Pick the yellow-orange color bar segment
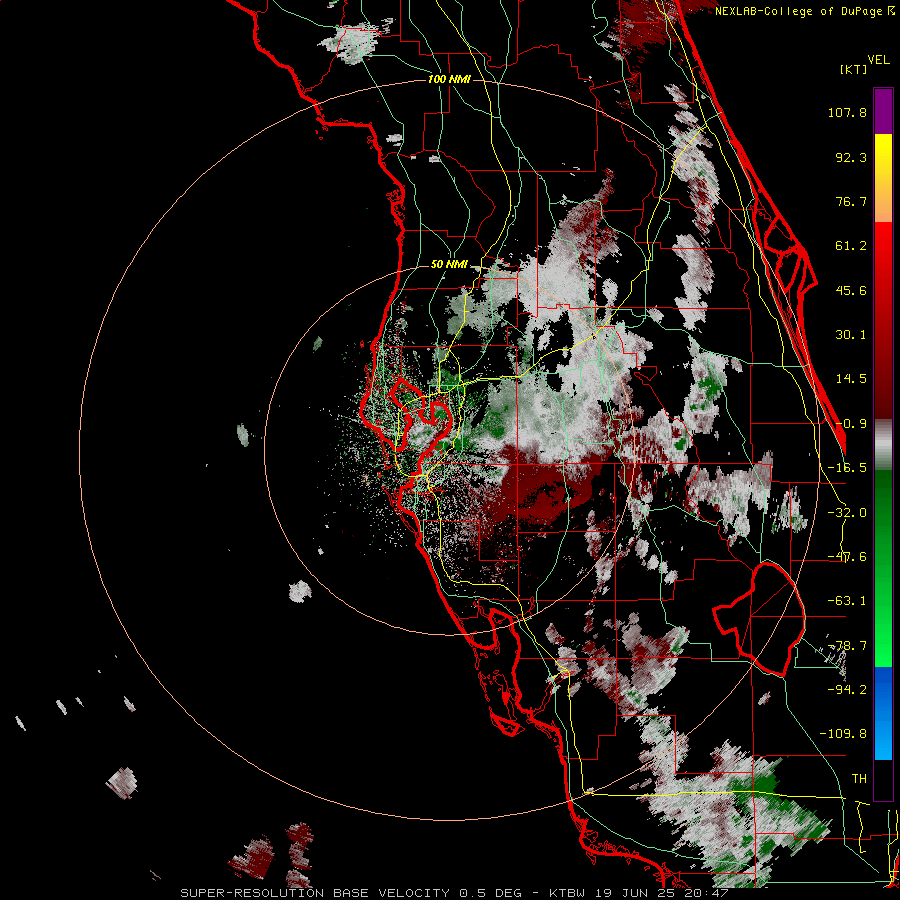The width and height of the screenshot is (900, 900). tap(883, 178)
